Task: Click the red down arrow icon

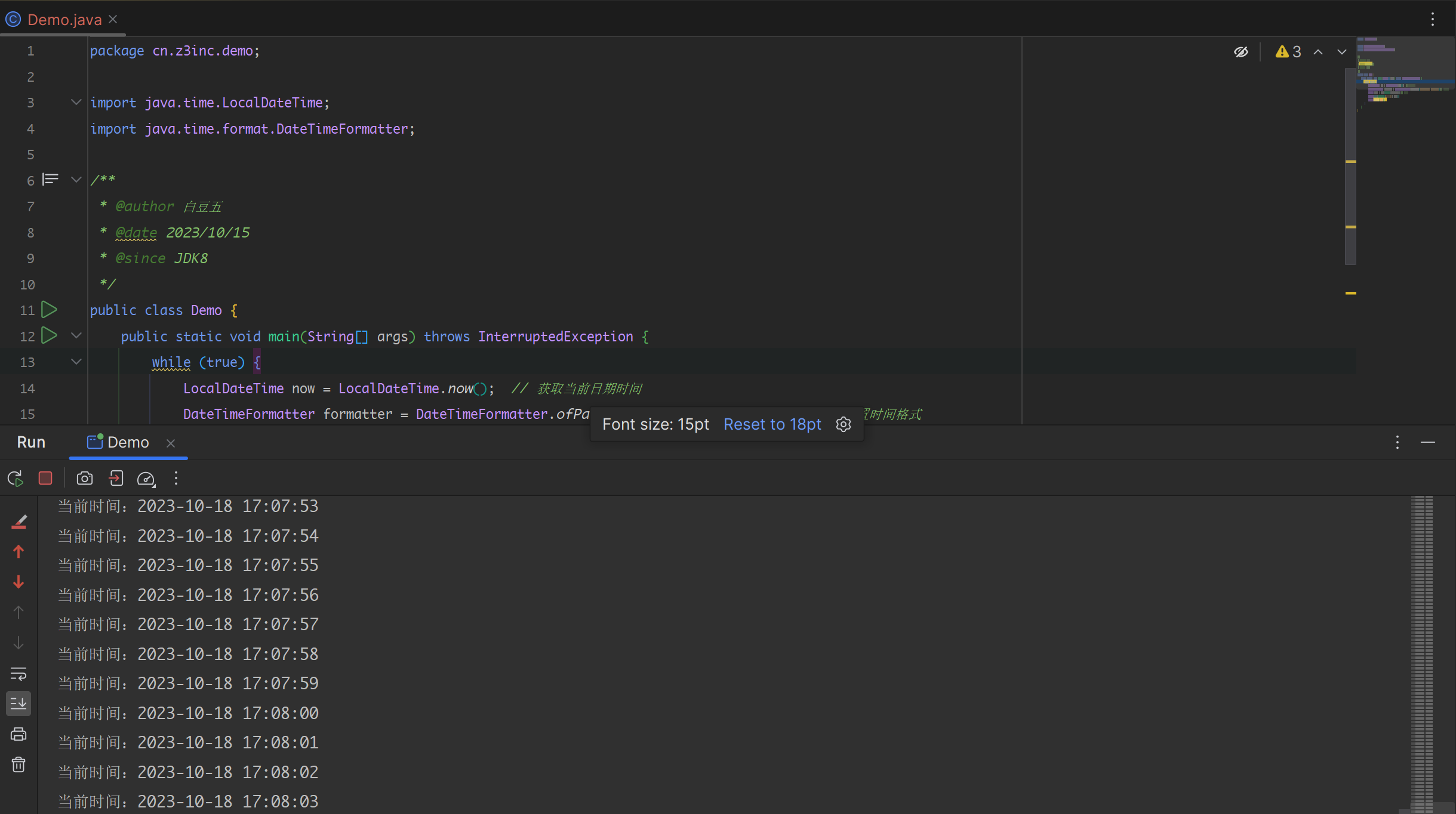Action: 19,582
